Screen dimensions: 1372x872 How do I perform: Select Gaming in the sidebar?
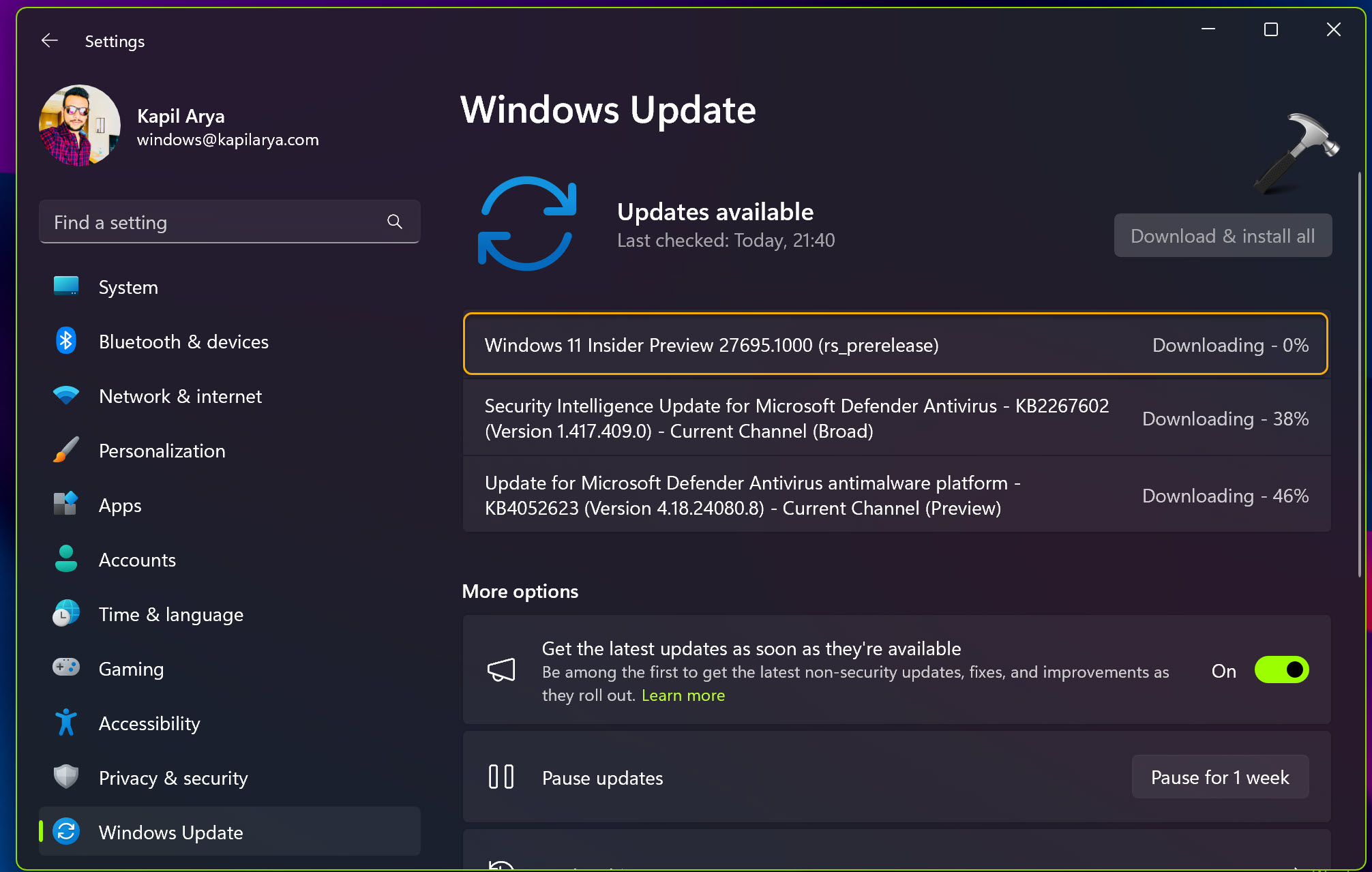pos(229,669)
